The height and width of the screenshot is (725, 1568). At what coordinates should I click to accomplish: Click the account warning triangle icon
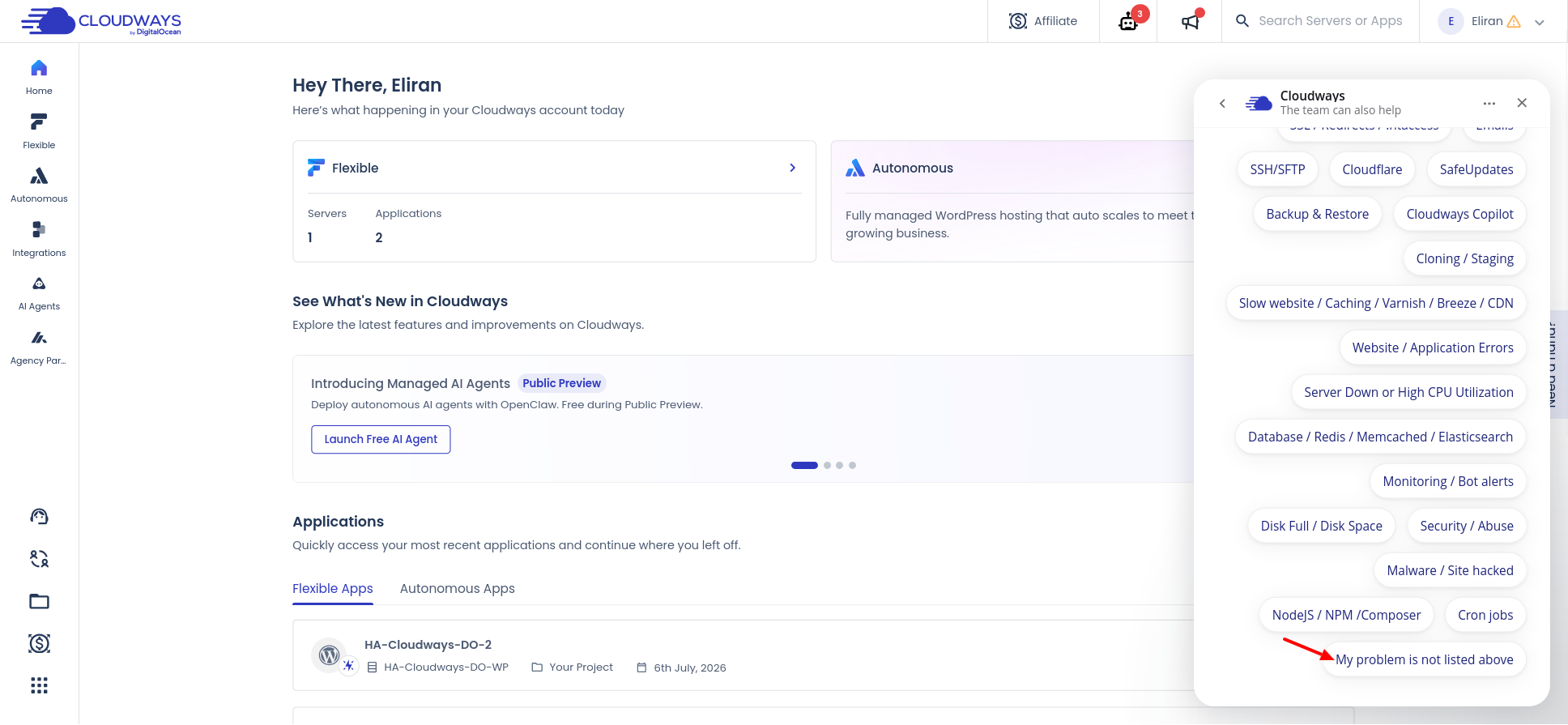[x=1514, y=22]
